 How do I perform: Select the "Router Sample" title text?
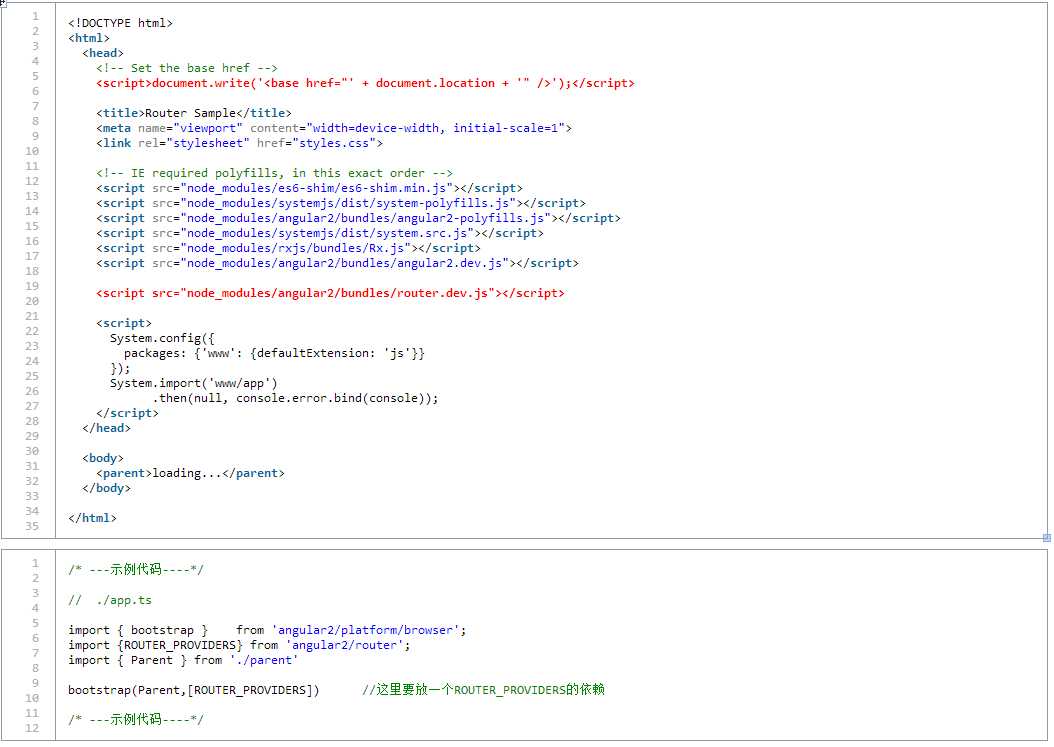tap(190, 113)
